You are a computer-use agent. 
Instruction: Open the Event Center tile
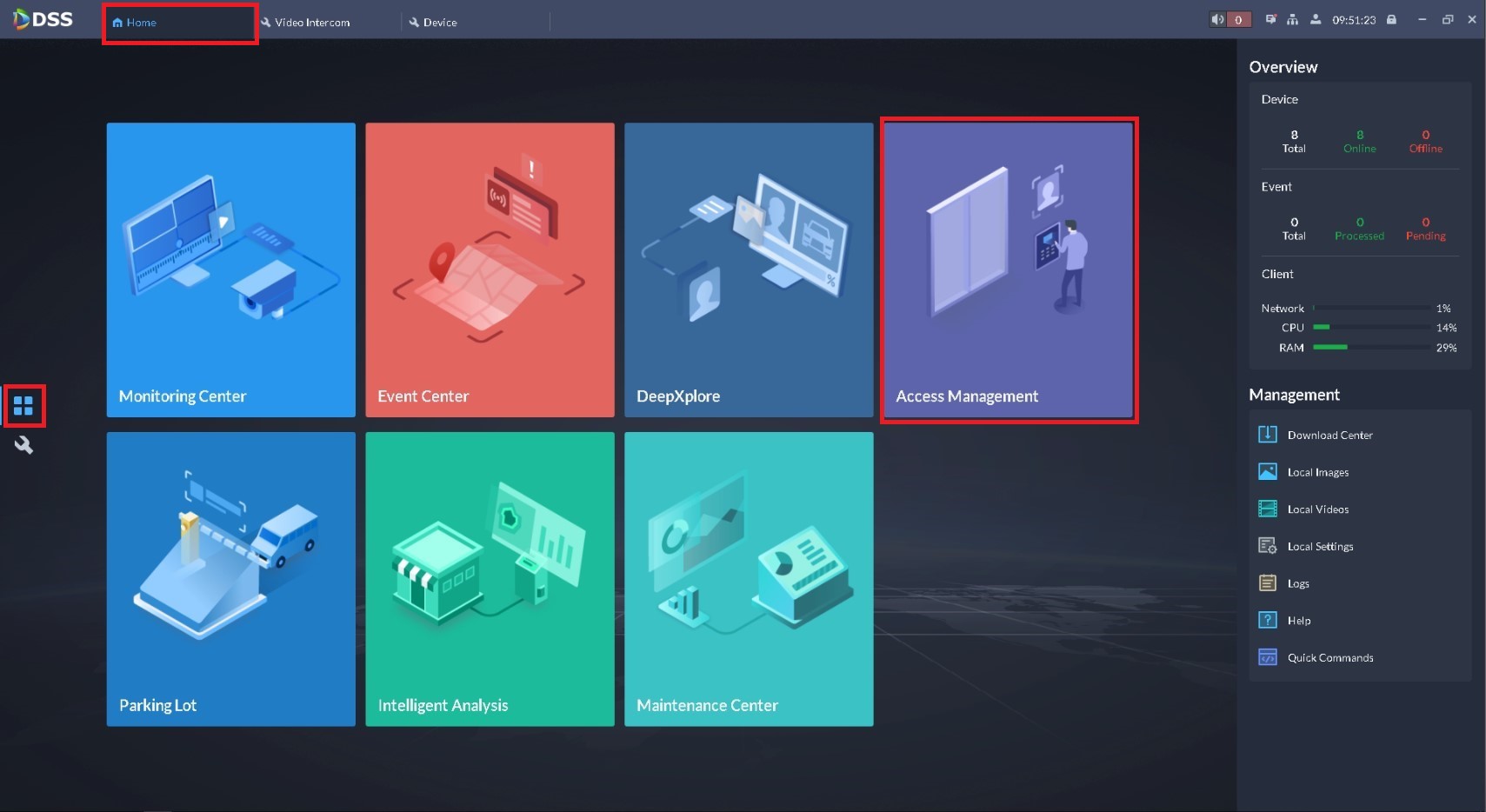[490, 270]
